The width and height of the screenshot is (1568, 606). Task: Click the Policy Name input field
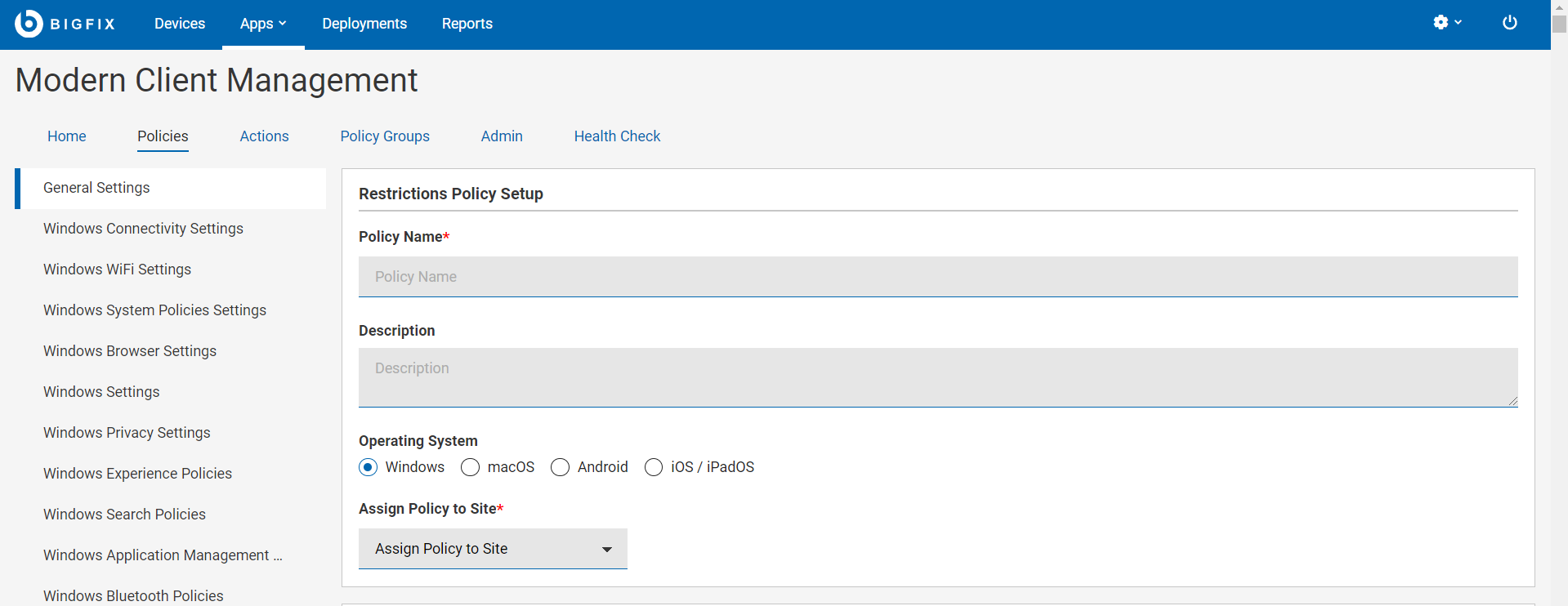point(937,277)
